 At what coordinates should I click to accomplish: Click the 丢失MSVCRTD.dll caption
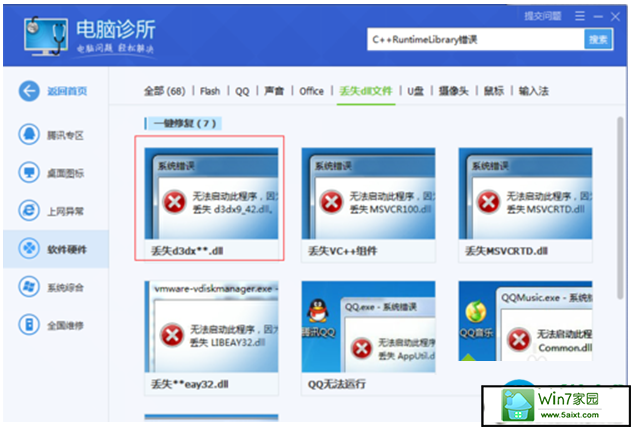(506, 251)
